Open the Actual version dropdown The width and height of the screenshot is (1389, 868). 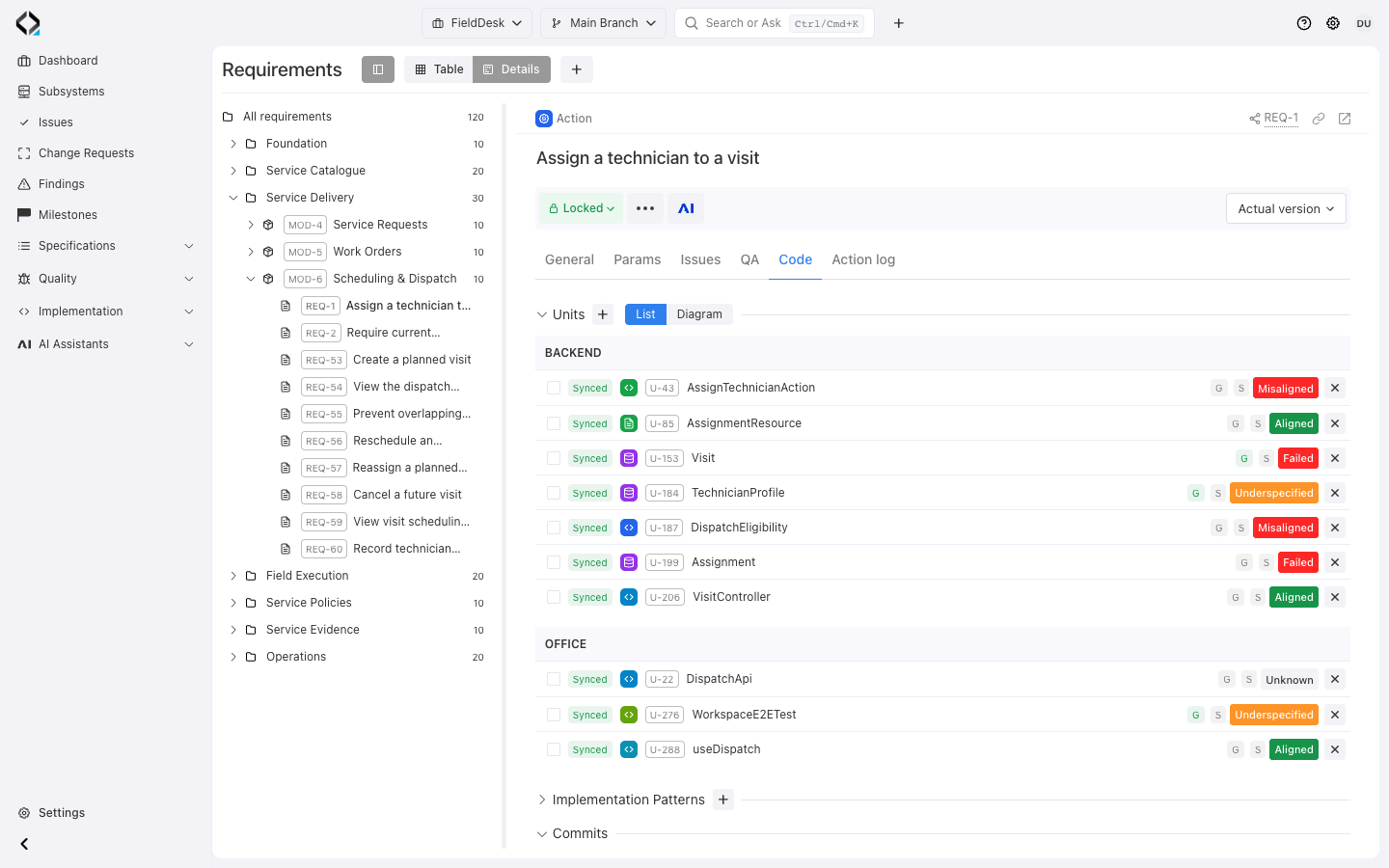[1286, 208]
